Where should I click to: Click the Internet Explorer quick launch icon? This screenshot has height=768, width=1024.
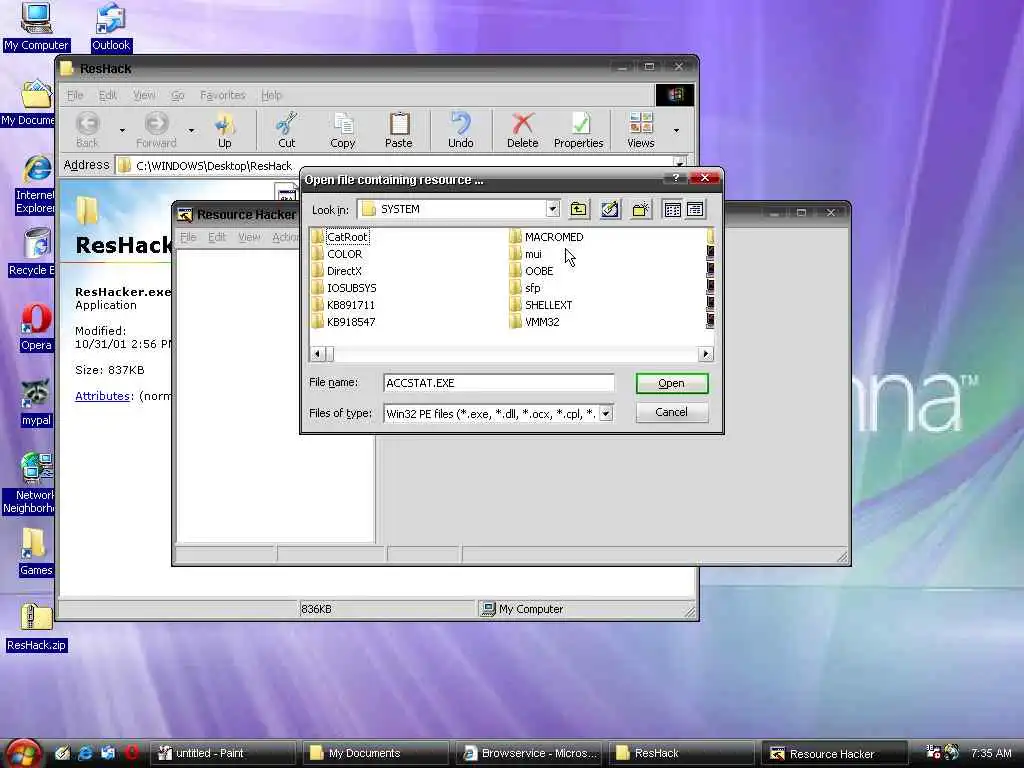coord(85,753)
